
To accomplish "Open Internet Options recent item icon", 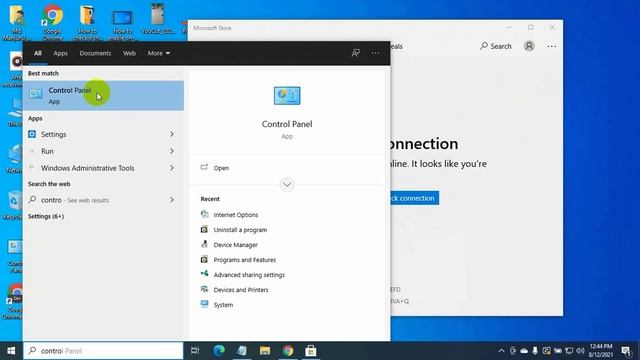I will (204, 214).
